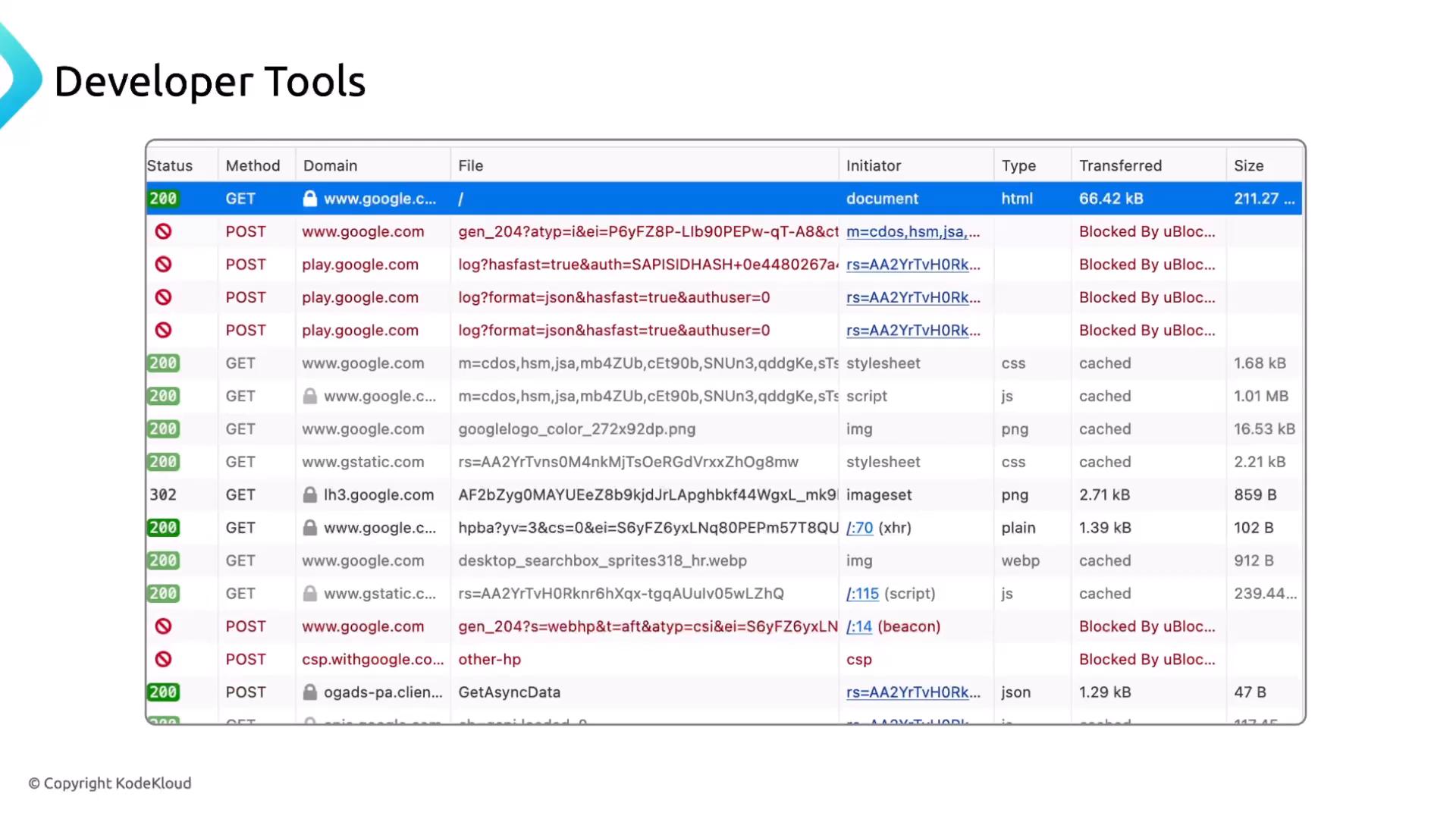Screen dimensions: 1456x819
Task: Click the lock icon beside www.gstatic.c...
Action: click(309, 593)
